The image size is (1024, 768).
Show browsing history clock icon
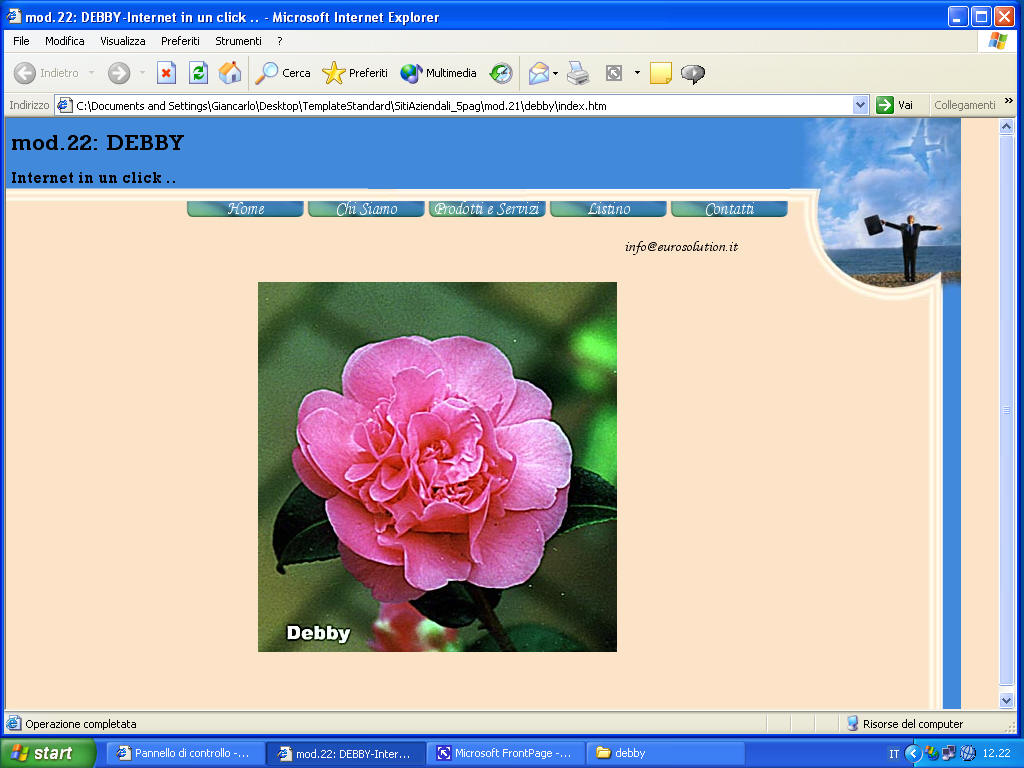click(501, 73)
